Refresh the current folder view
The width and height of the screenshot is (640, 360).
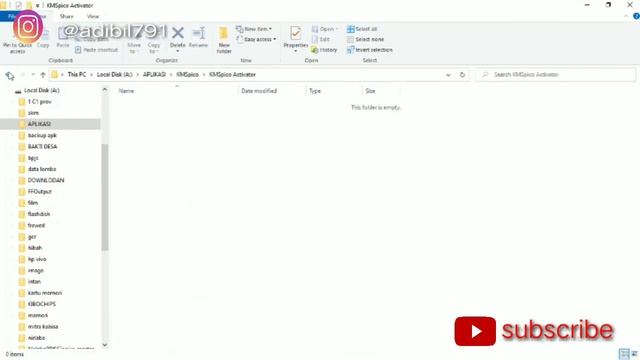(462, 75)
